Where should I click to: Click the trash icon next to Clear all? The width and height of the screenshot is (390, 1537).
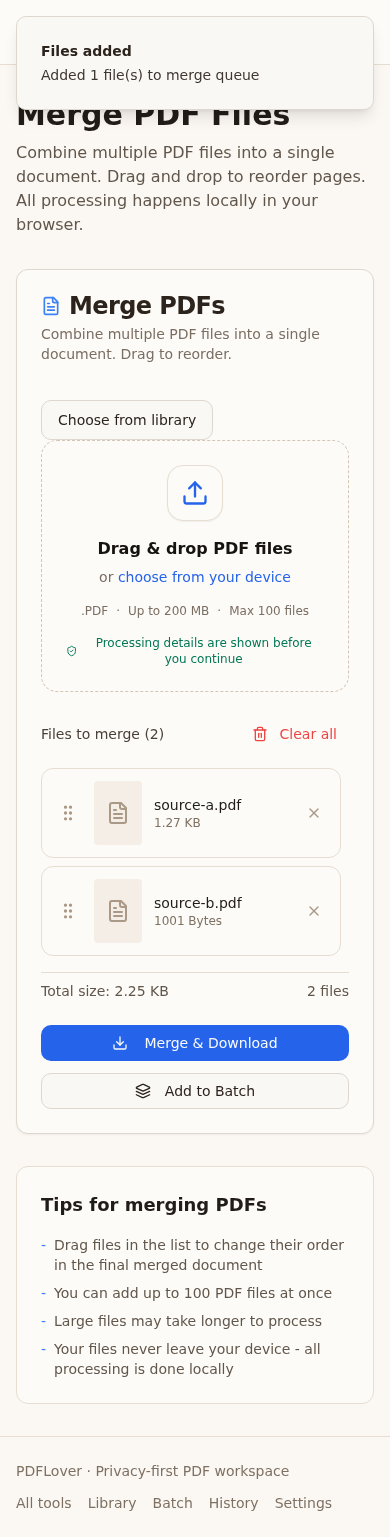(x=260, y=734)
